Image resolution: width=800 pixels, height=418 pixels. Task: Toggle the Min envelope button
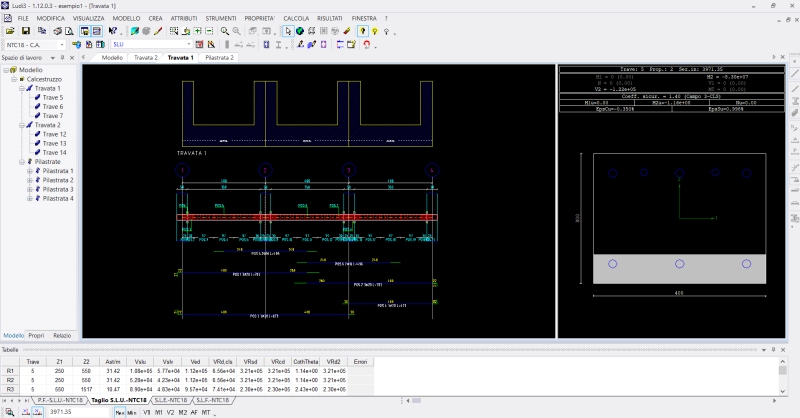click(x=133, y=412)
